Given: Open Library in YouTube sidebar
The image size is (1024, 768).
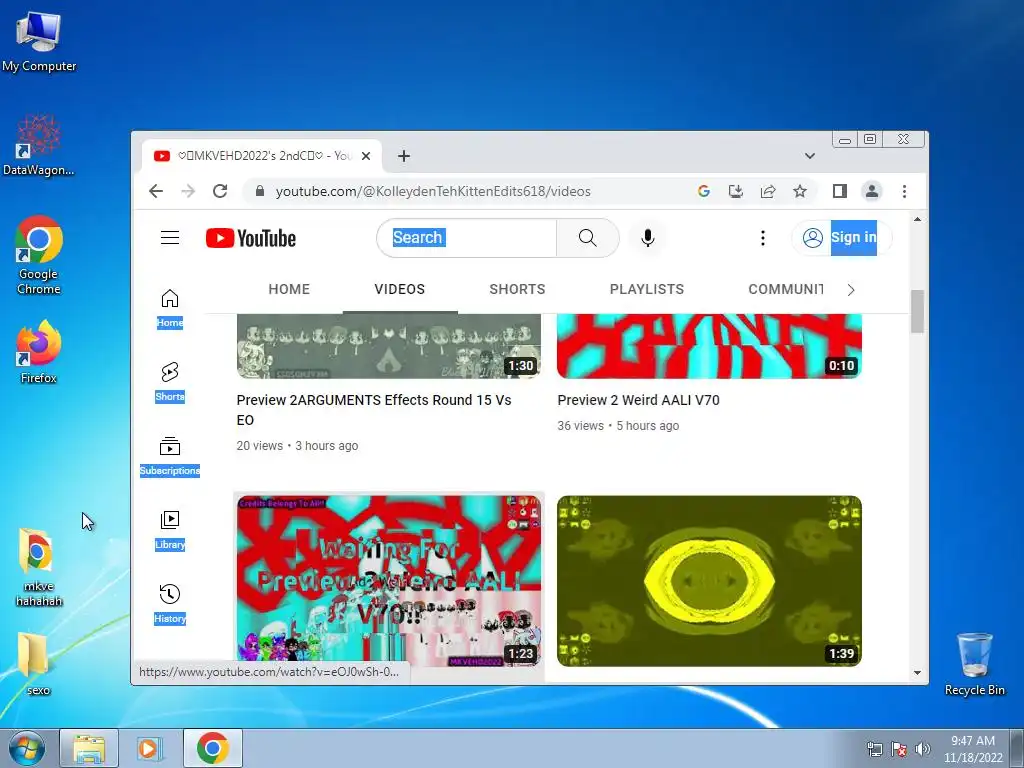Looking at the screenshot, I should point(170,530).
